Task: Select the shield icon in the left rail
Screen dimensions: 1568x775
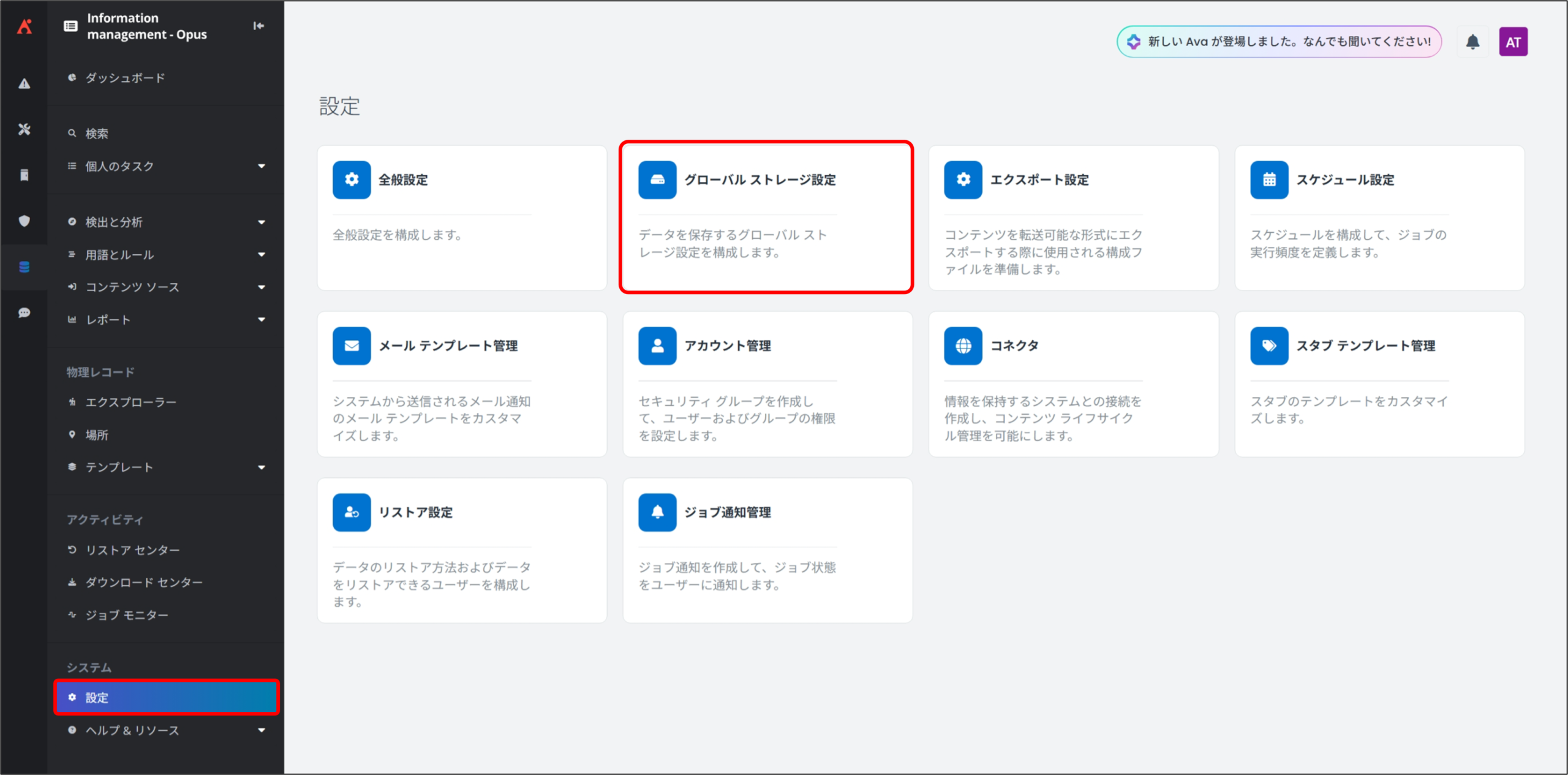Action: (24, 221)
